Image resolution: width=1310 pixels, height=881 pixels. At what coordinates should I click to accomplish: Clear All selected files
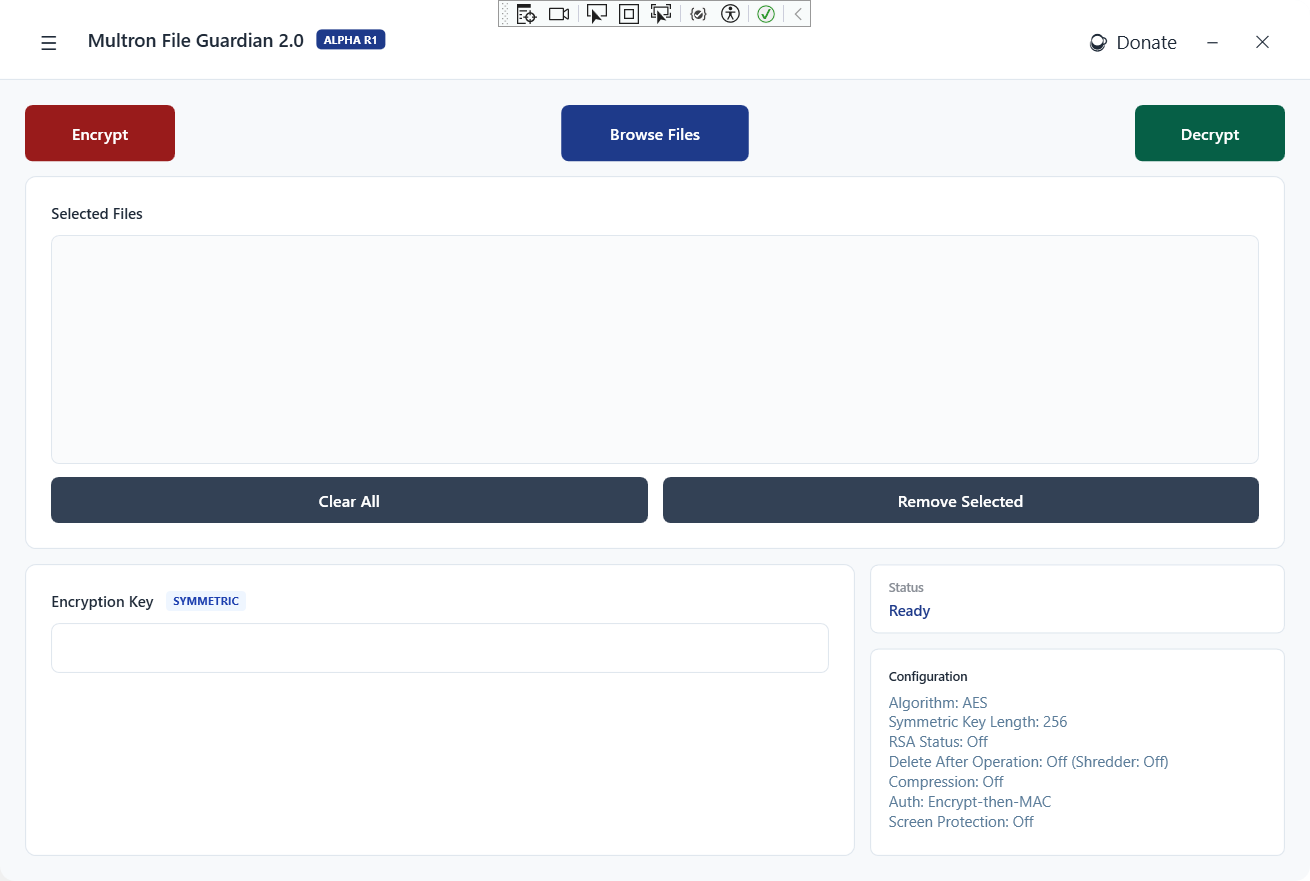click(349, 500)
